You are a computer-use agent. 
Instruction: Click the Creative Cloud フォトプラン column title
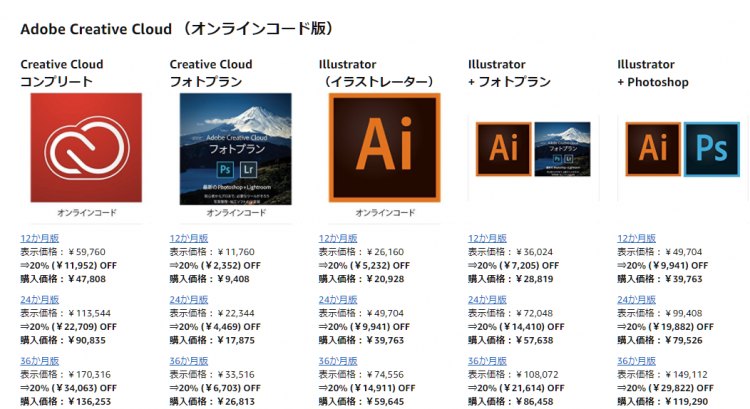(211, 73)
